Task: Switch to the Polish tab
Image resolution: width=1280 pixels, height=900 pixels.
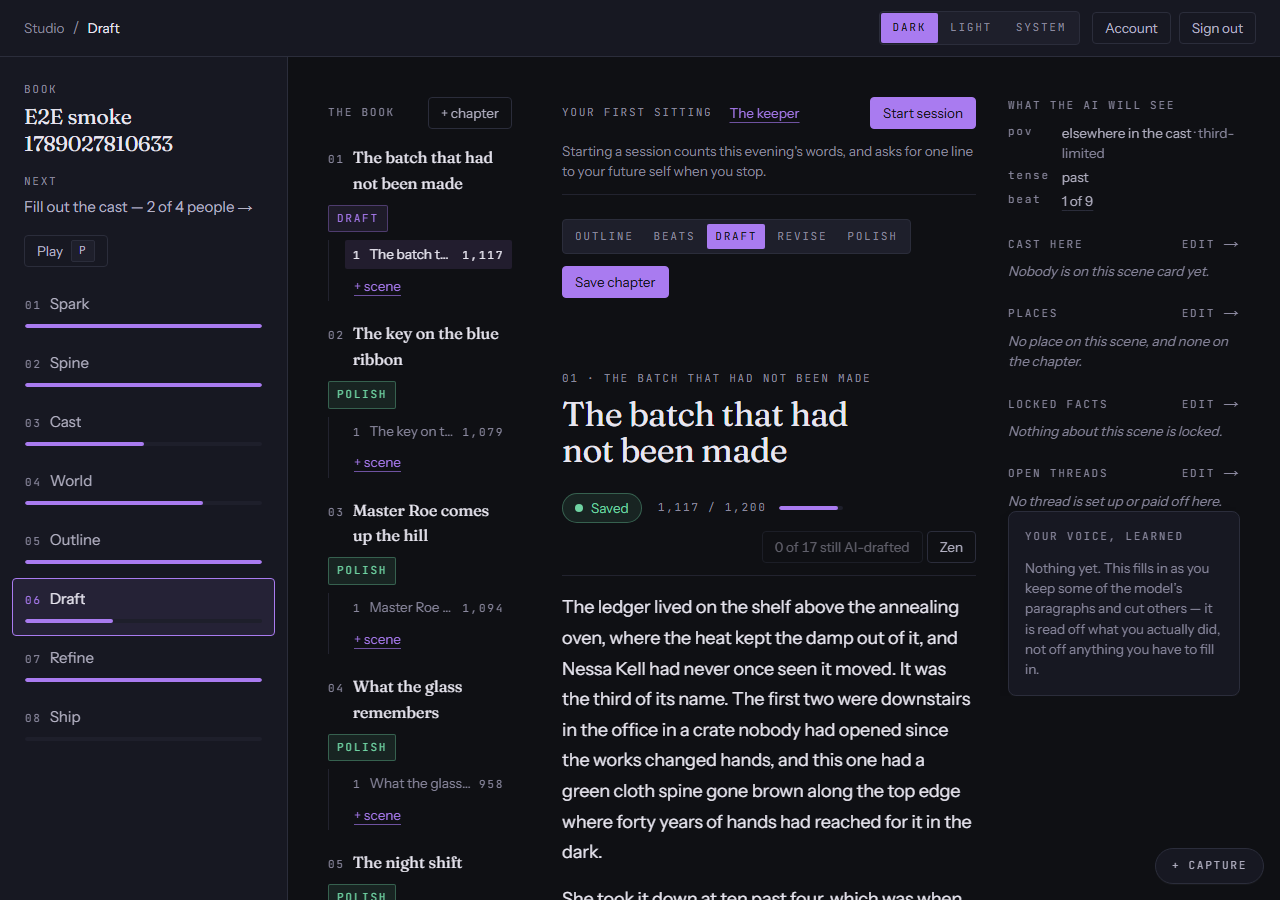Action: tap(872, 236)
